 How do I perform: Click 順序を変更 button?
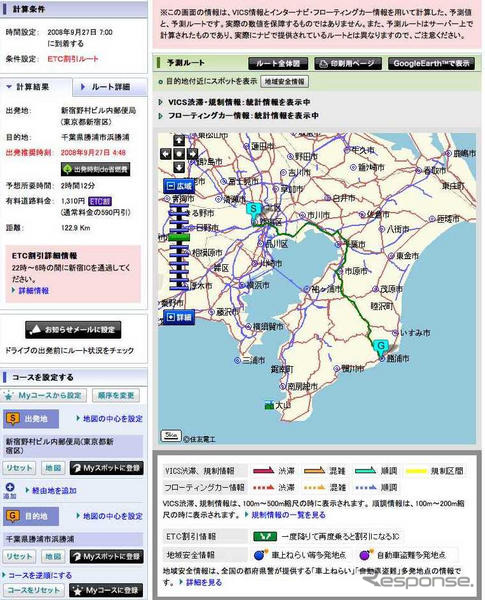coord(116,395)
